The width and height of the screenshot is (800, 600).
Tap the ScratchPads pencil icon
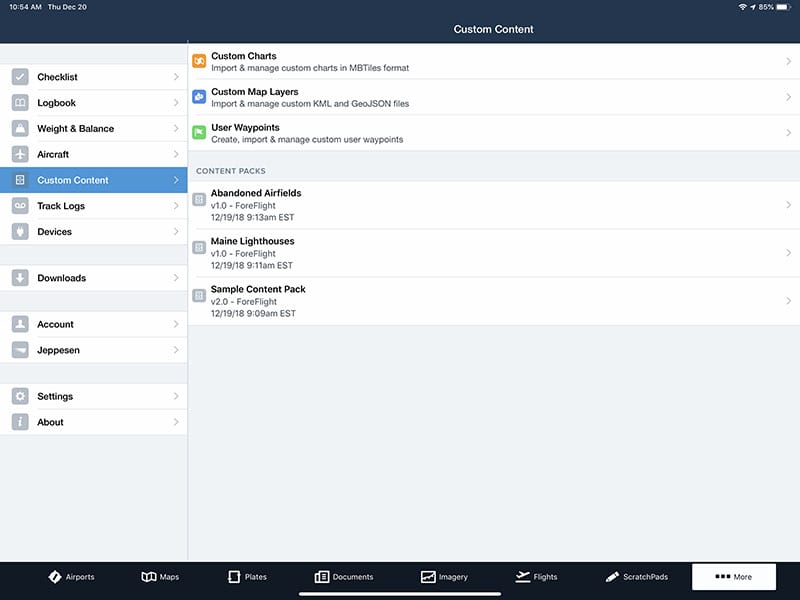pos(612,577)
